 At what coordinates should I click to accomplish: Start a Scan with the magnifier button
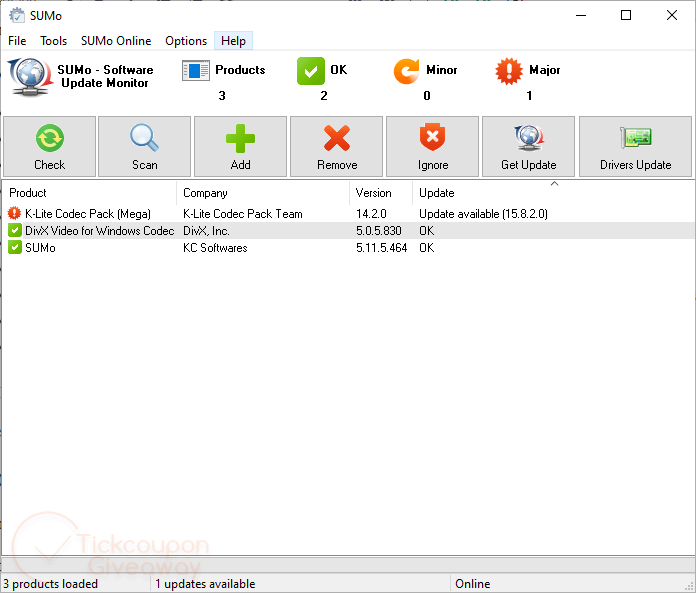144,147
